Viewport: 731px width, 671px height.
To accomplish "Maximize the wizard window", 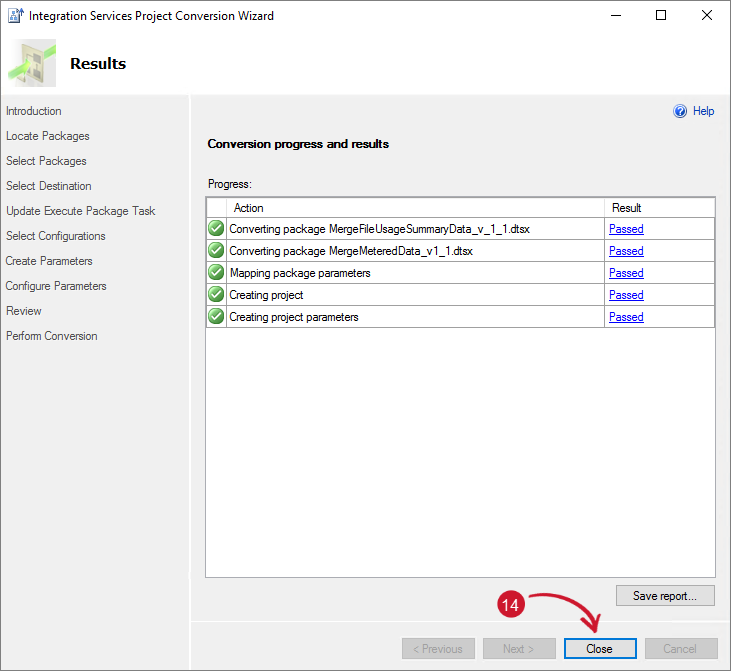I will click(661, 16).
